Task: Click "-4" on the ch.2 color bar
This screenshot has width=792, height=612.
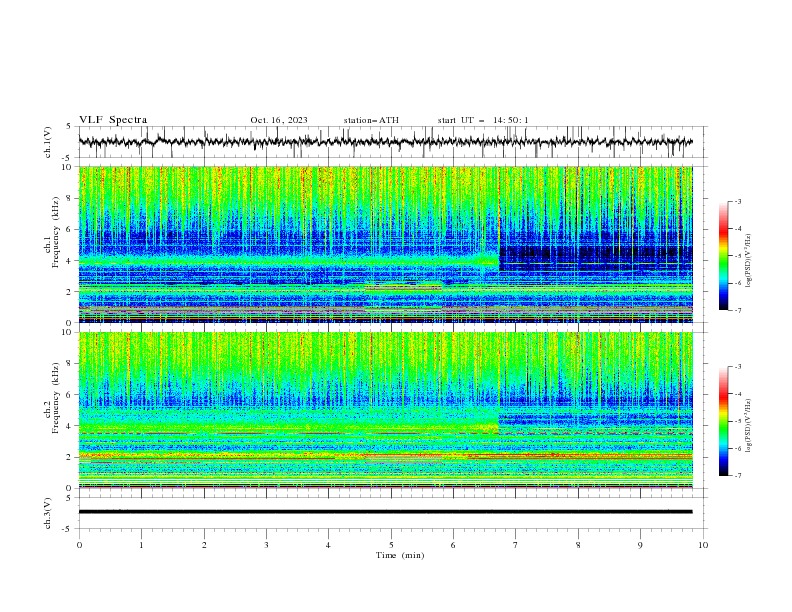Action: click(x=737, y=394)
